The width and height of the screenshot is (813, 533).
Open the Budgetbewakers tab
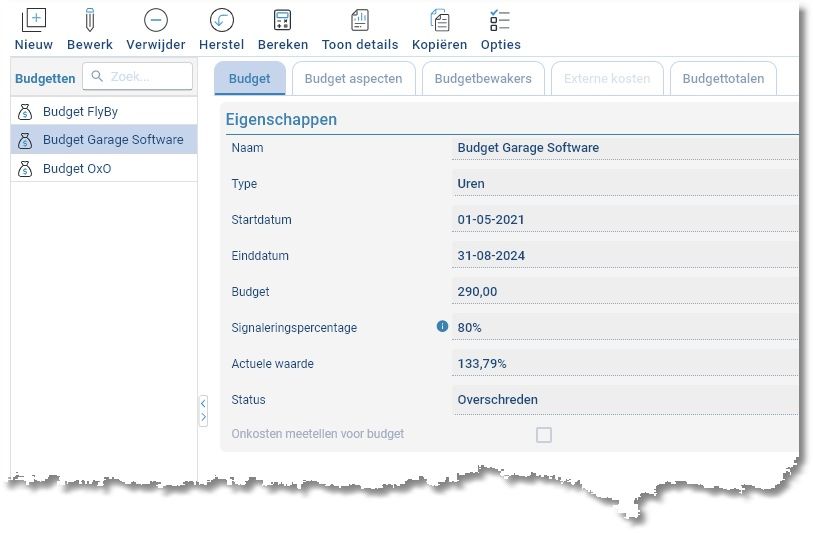pyautogui.click(x=483, y=79)
